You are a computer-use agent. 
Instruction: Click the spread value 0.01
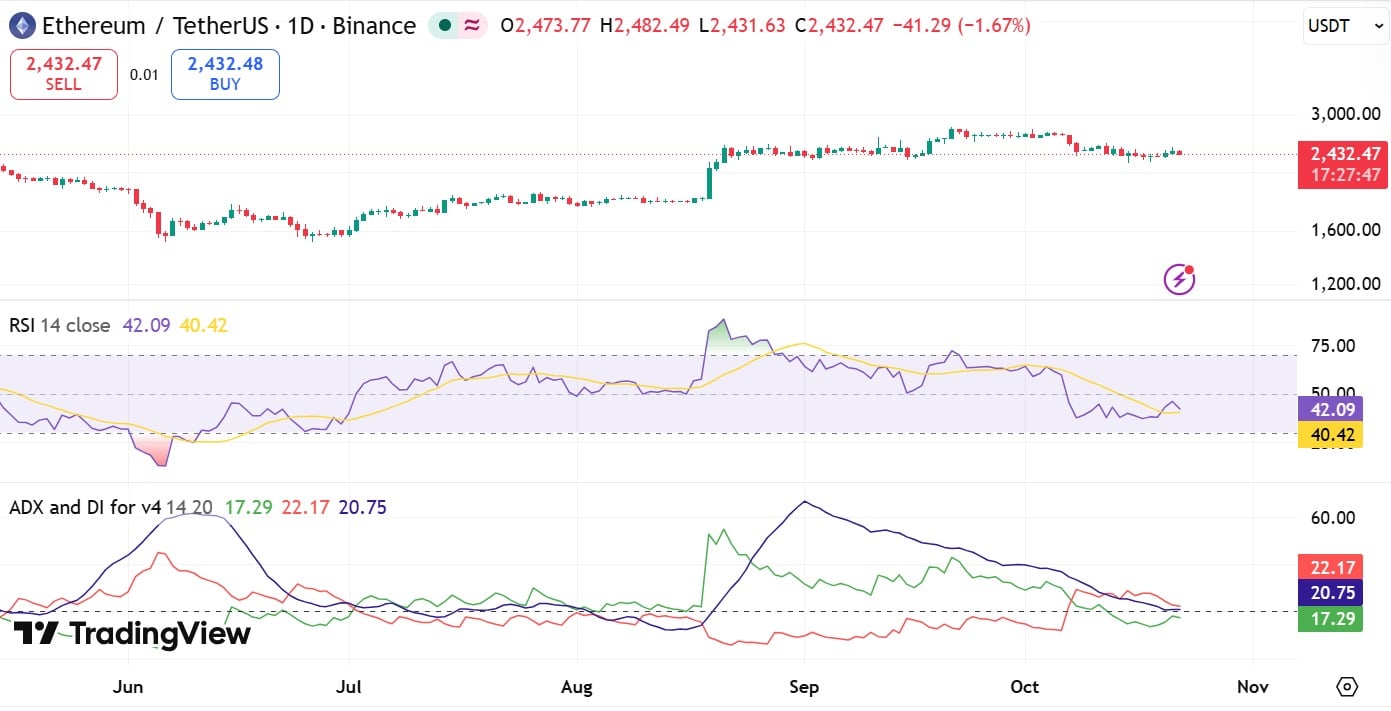(144, 75)
